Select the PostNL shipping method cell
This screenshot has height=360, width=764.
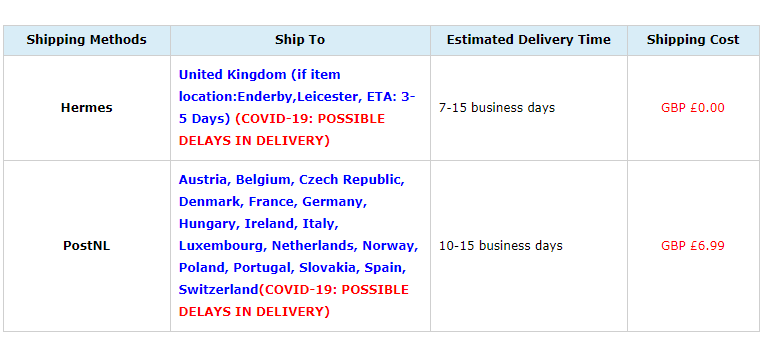pos(87,246)
